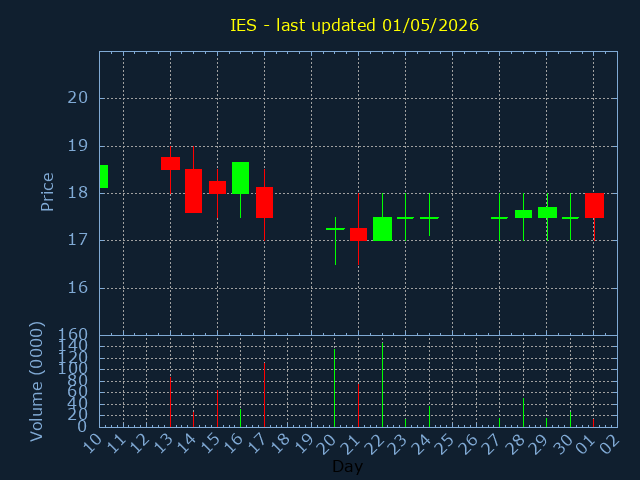Click volume axis value 0

point(82,427)
